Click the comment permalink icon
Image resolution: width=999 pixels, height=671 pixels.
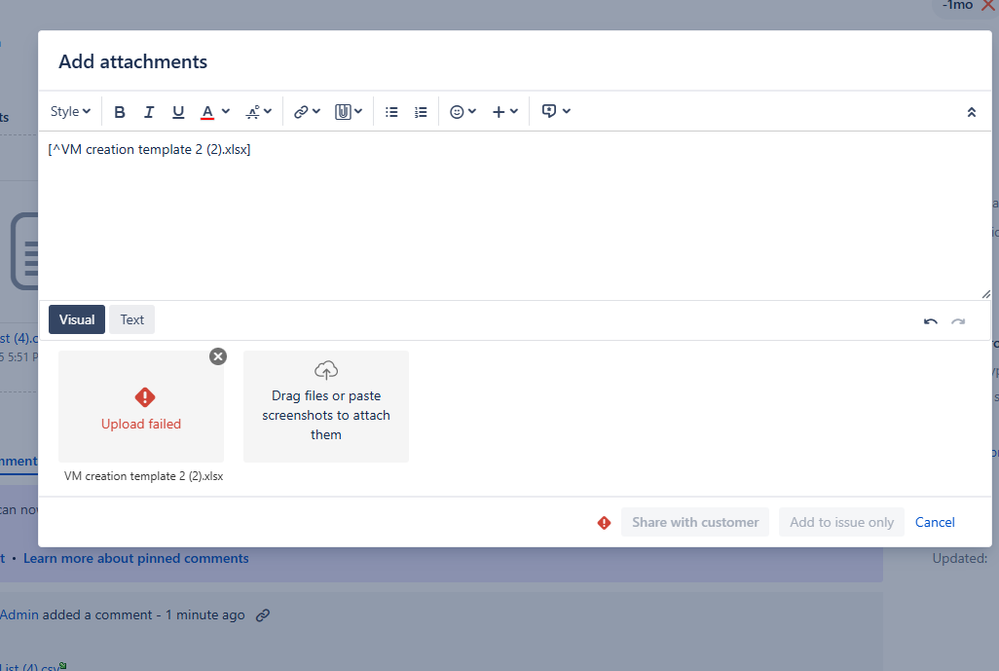pos(262,616)
